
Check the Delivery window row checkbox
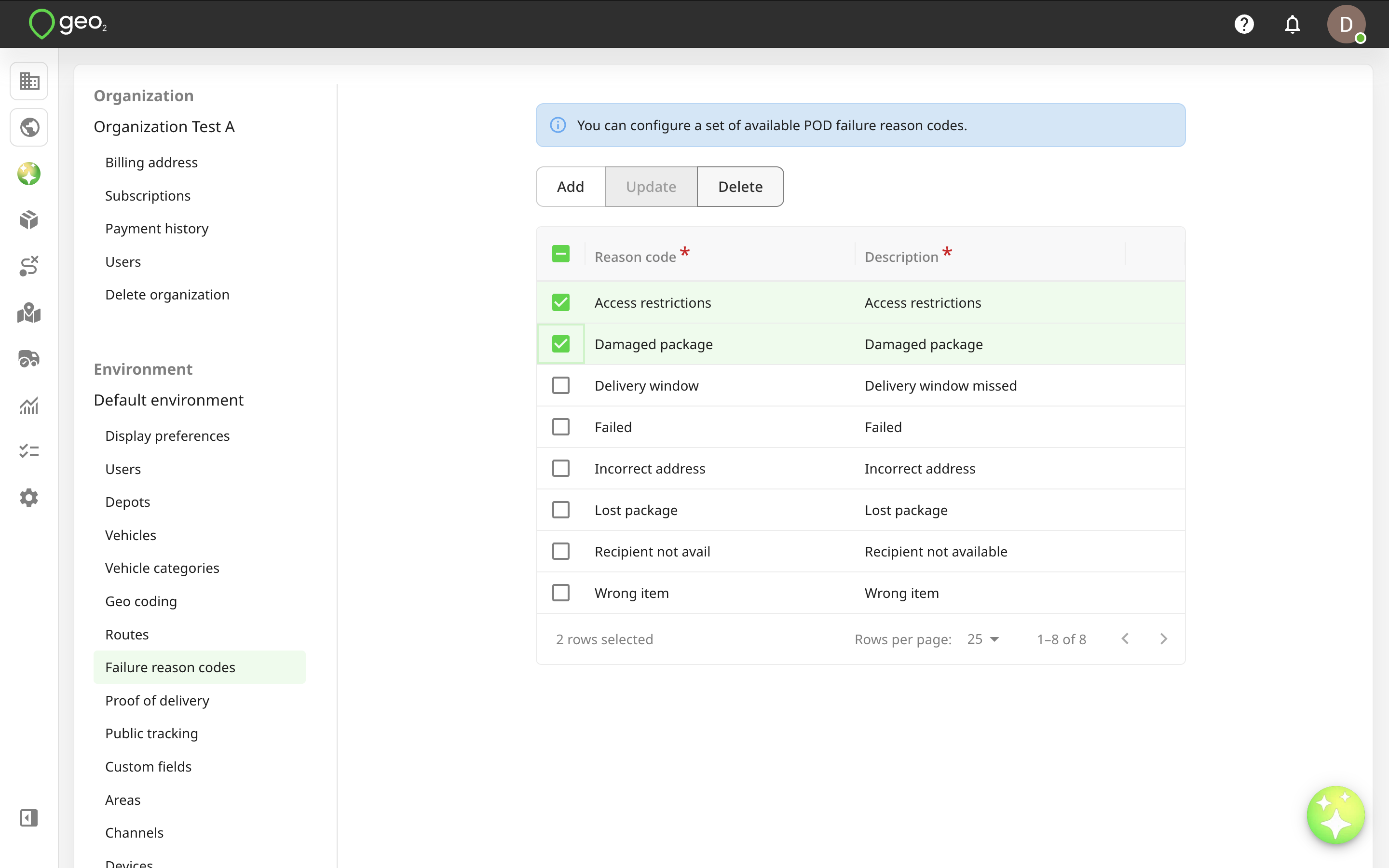[560, 385]
